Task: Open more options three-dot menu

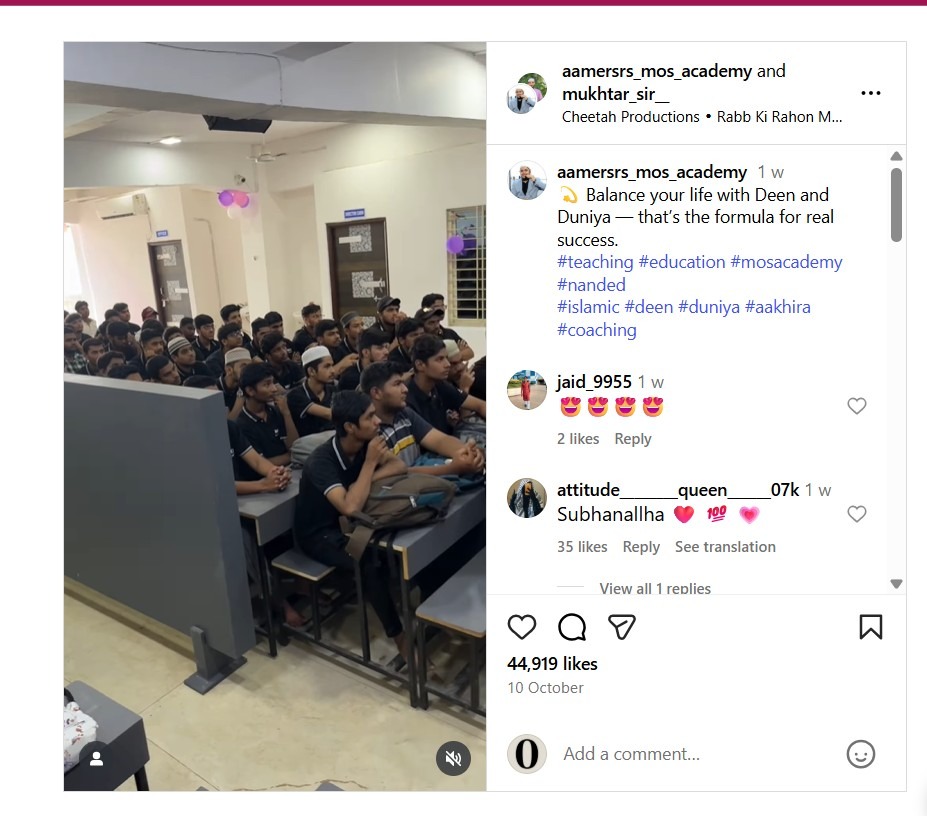Action: 870,93
